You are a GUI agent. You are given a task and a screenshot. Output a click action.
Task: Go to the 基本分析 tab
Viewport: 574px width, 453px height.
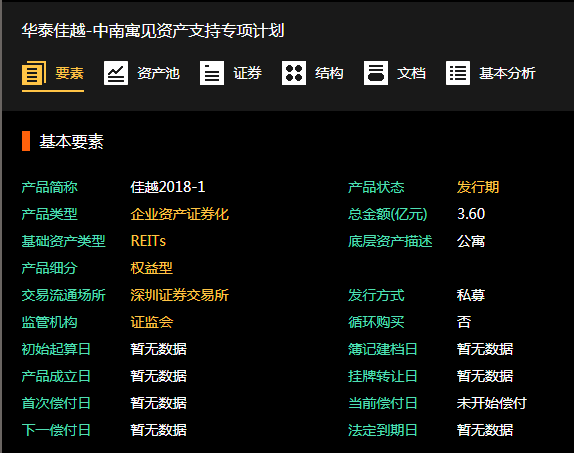[x=491, y=73]
